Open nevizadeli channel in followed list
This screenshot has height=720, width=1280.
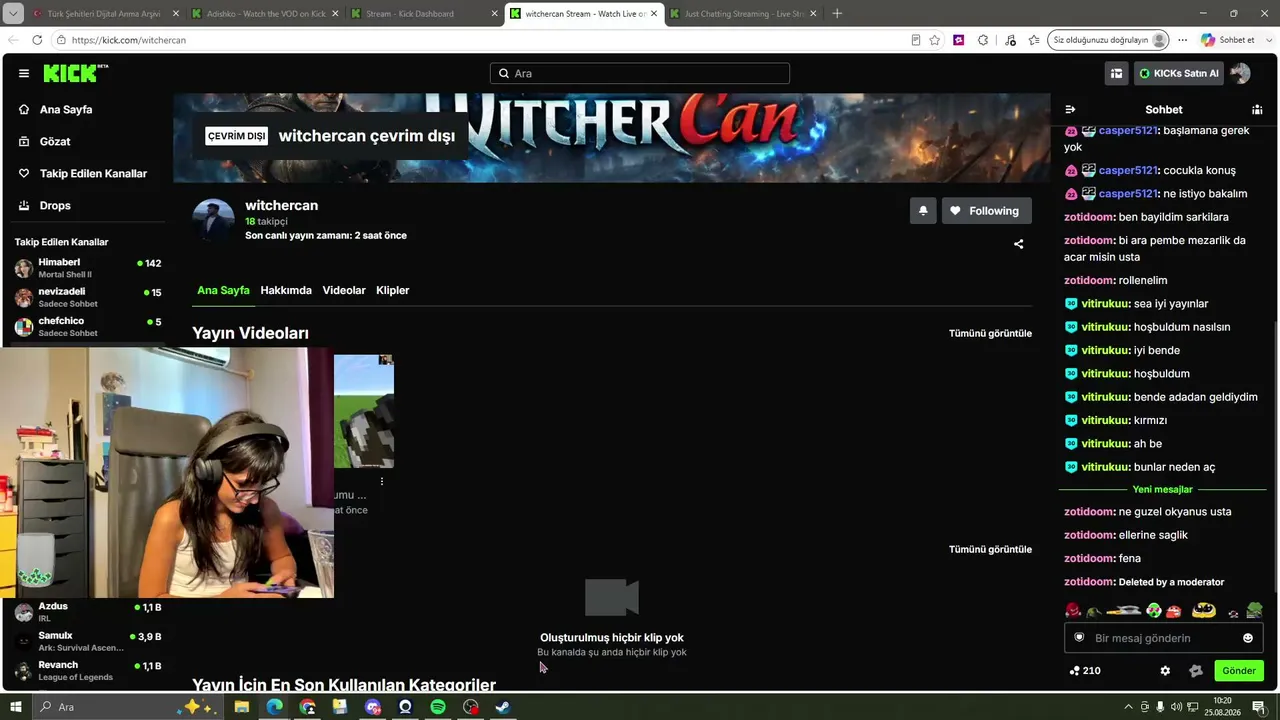[x=89, y=297]
